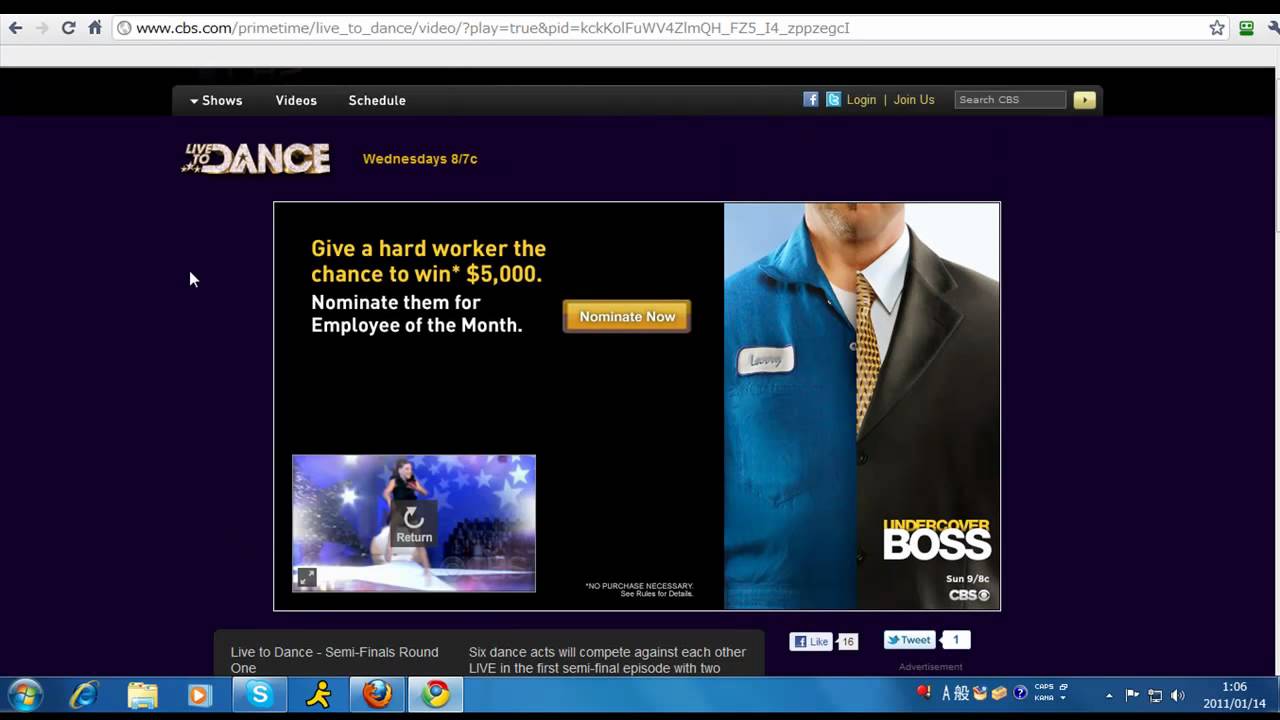Open the Videos menu item
Screen dimensions: 1280x720
(x=296, y=100)
